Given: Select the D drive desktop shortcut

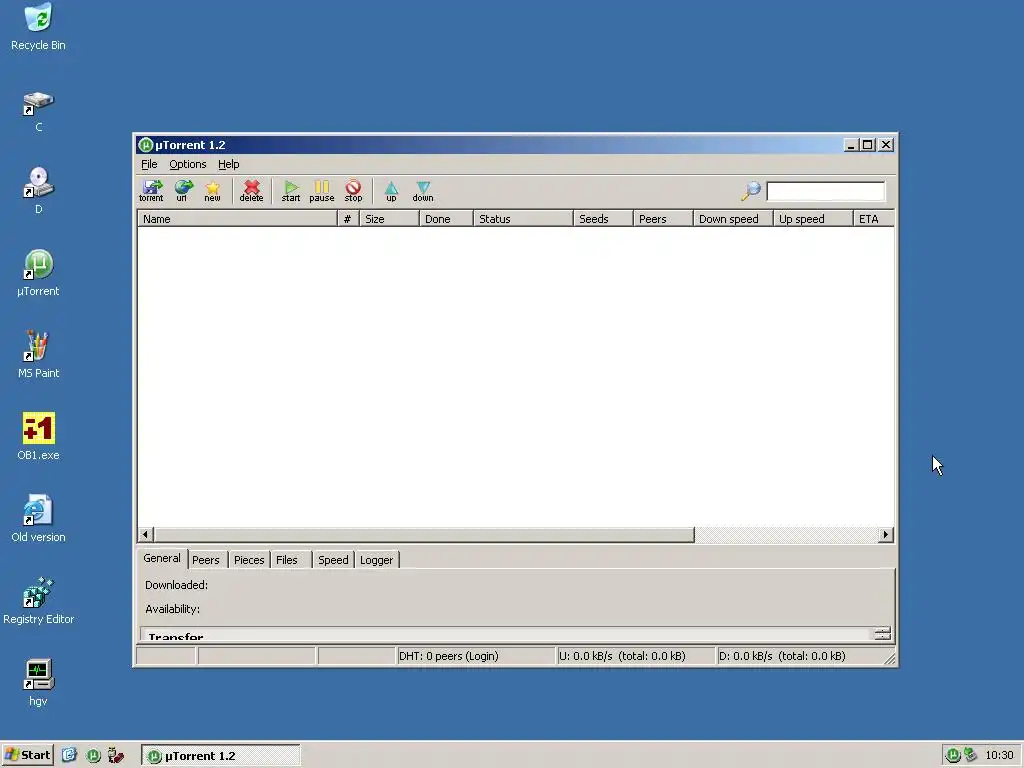Looking at the screenshot, I should [x=39, y=191].
